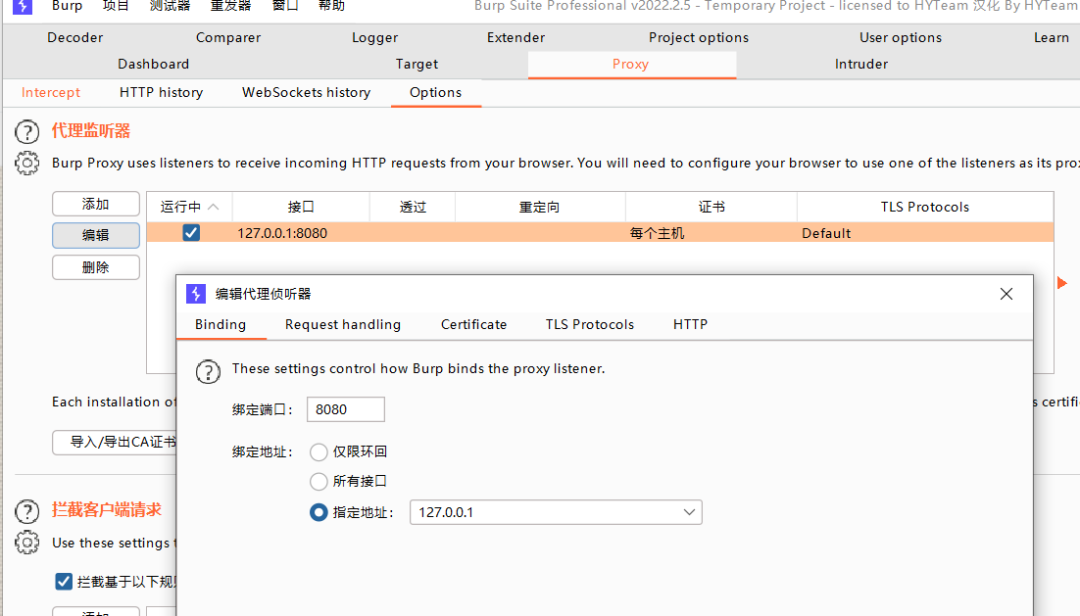Switch to the Dashboard tab
This screenshot has height=616, width=1080.
click(153, 64)
